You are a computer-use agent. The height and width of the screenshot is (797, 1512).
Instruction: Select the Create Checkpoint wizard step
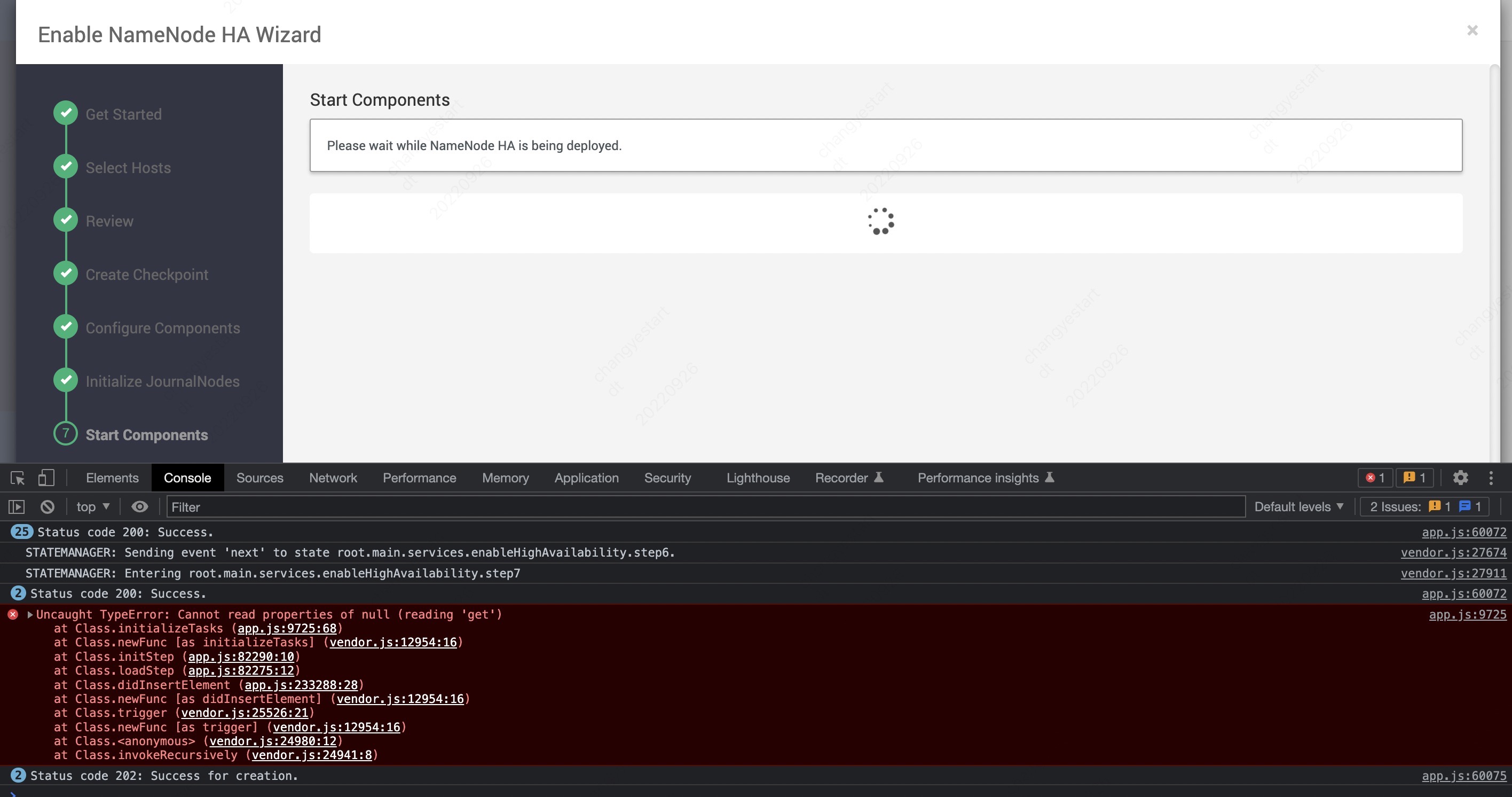click(147, 275)
